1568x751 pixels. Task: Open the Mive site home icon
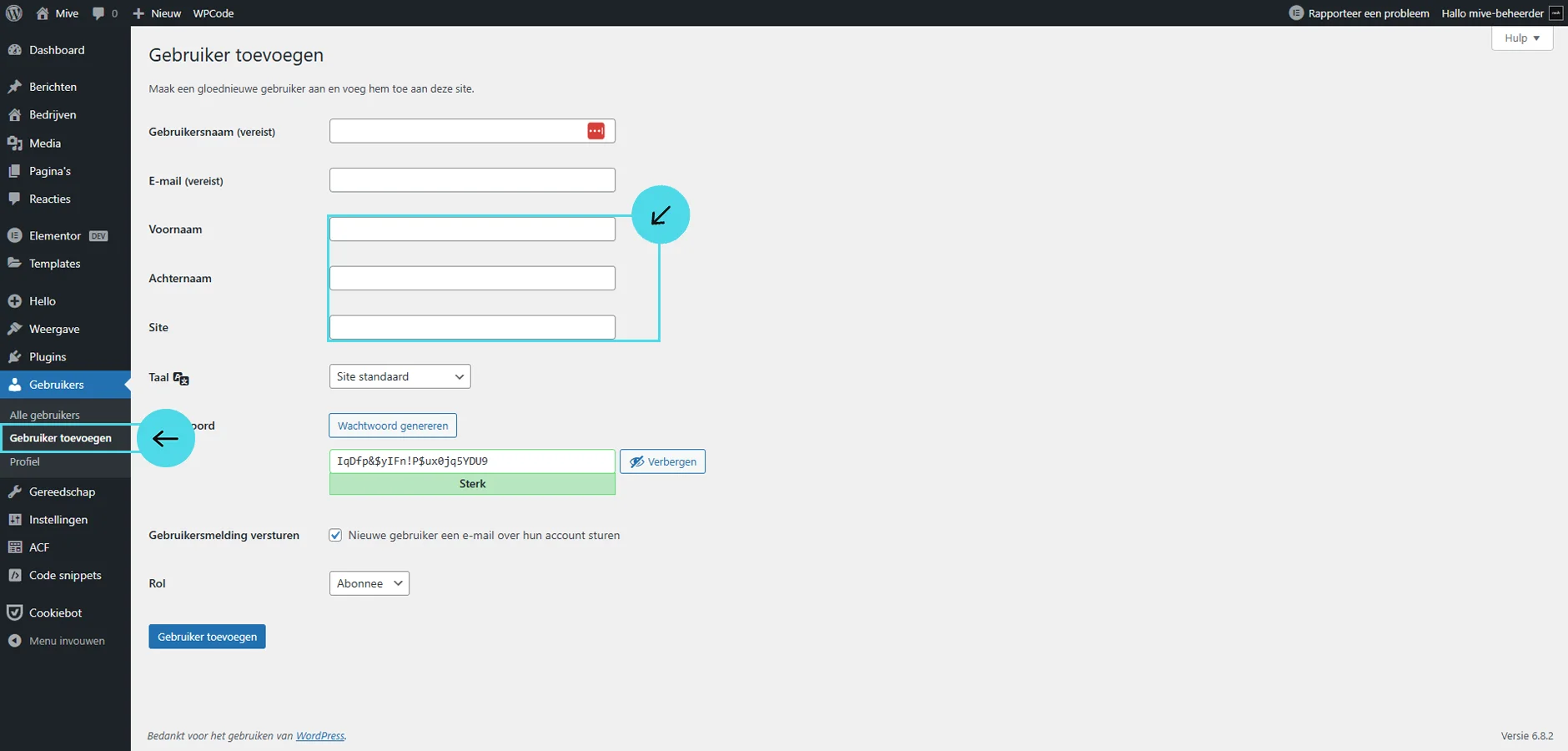click(43, 13)
